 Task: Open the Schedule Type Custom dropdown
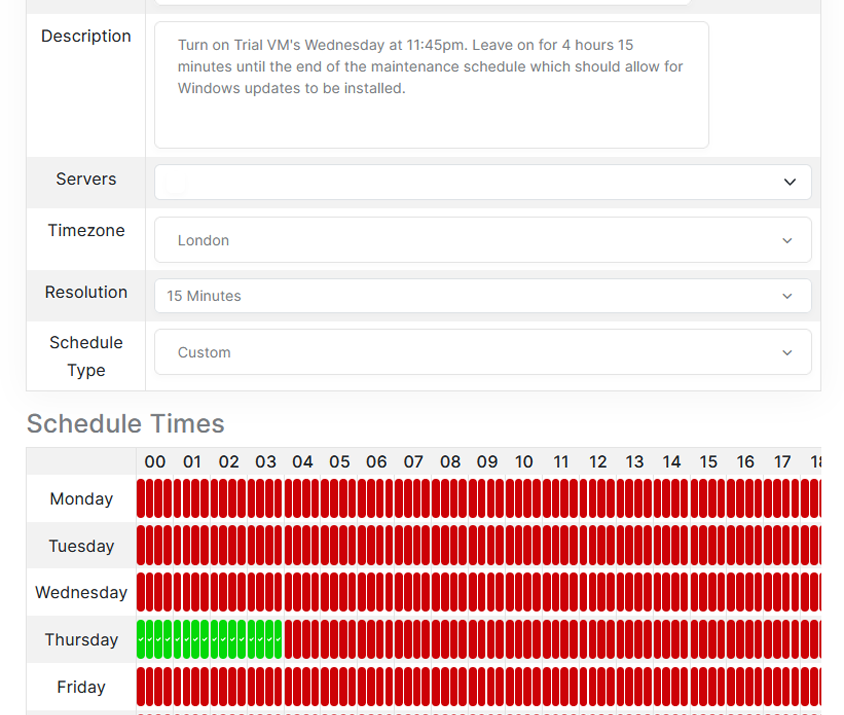click(482, 352)
